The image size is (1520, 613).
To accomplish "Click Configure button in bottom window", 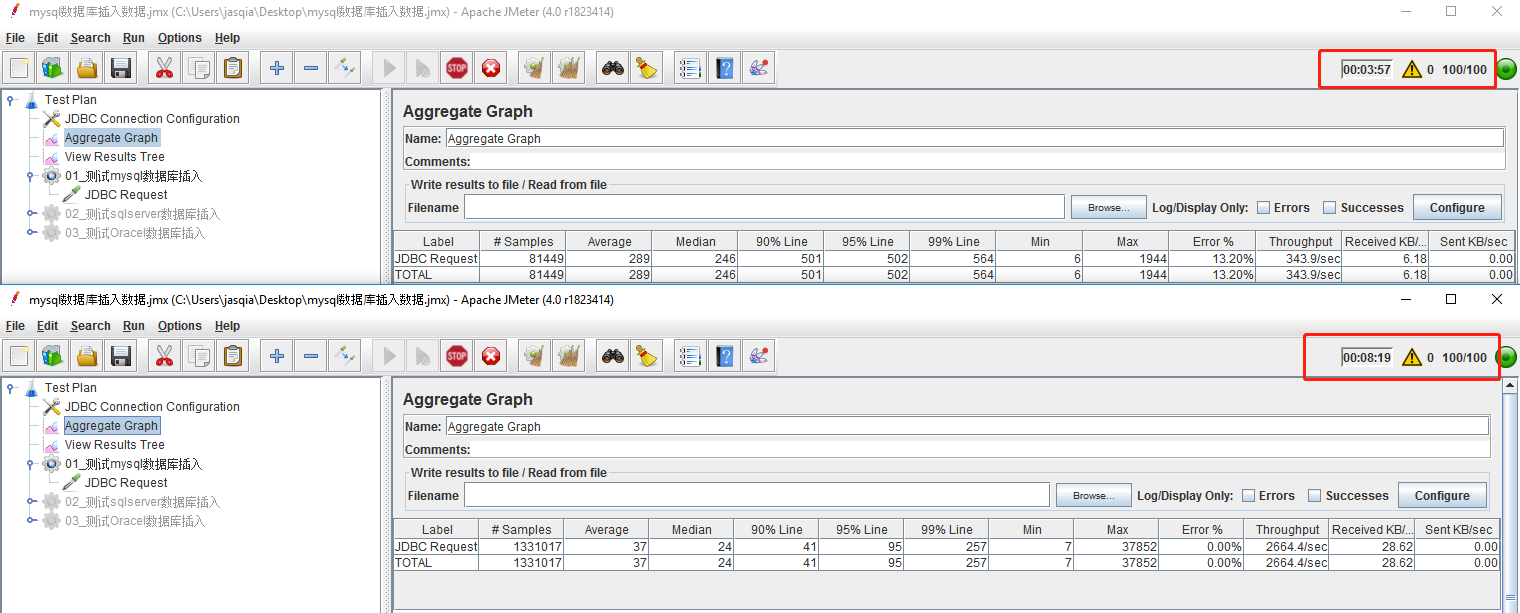I will click(1442, 495).
